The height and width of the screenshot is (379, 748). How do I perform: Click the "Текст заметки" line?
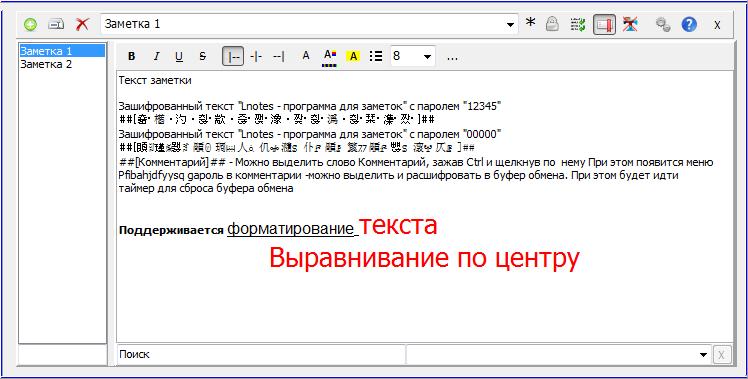click(155, 80)
